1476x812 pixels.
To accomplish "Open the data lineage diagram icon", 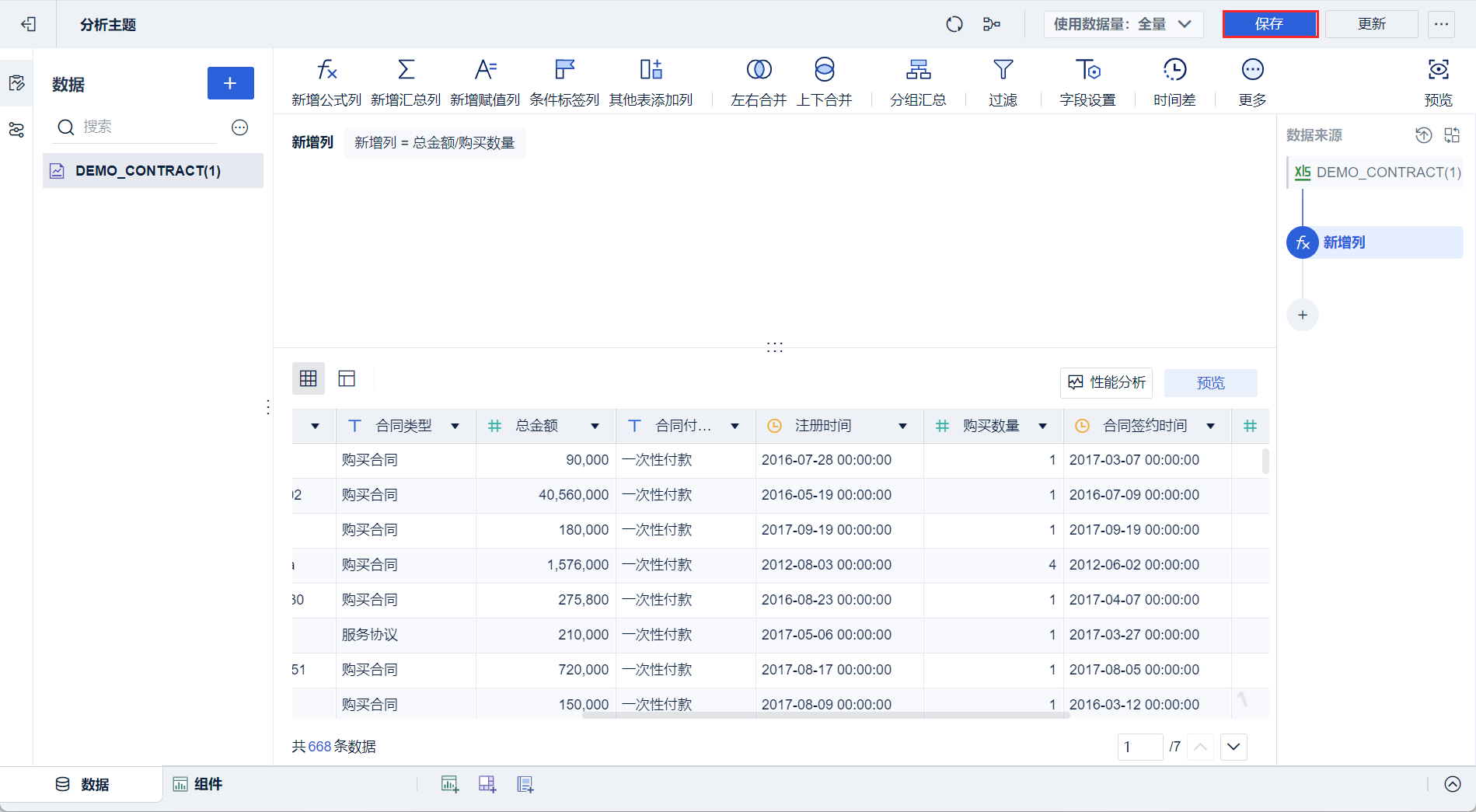I will [x=992, y=24].
